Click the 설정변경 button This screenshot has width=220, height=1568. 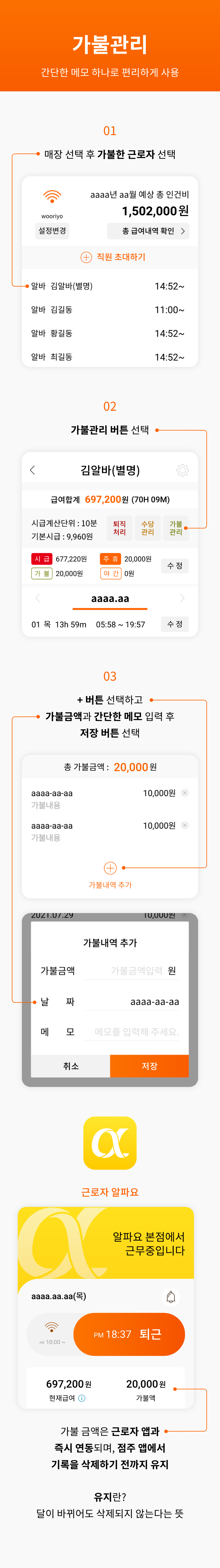[x=52, y=231]
